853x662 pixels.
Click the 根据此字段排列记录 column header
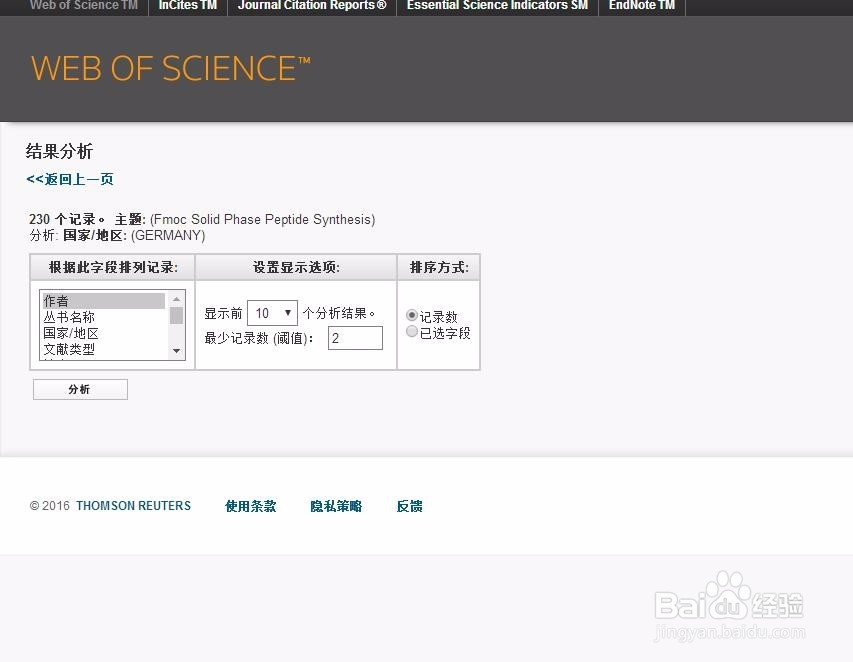(113, 267)
